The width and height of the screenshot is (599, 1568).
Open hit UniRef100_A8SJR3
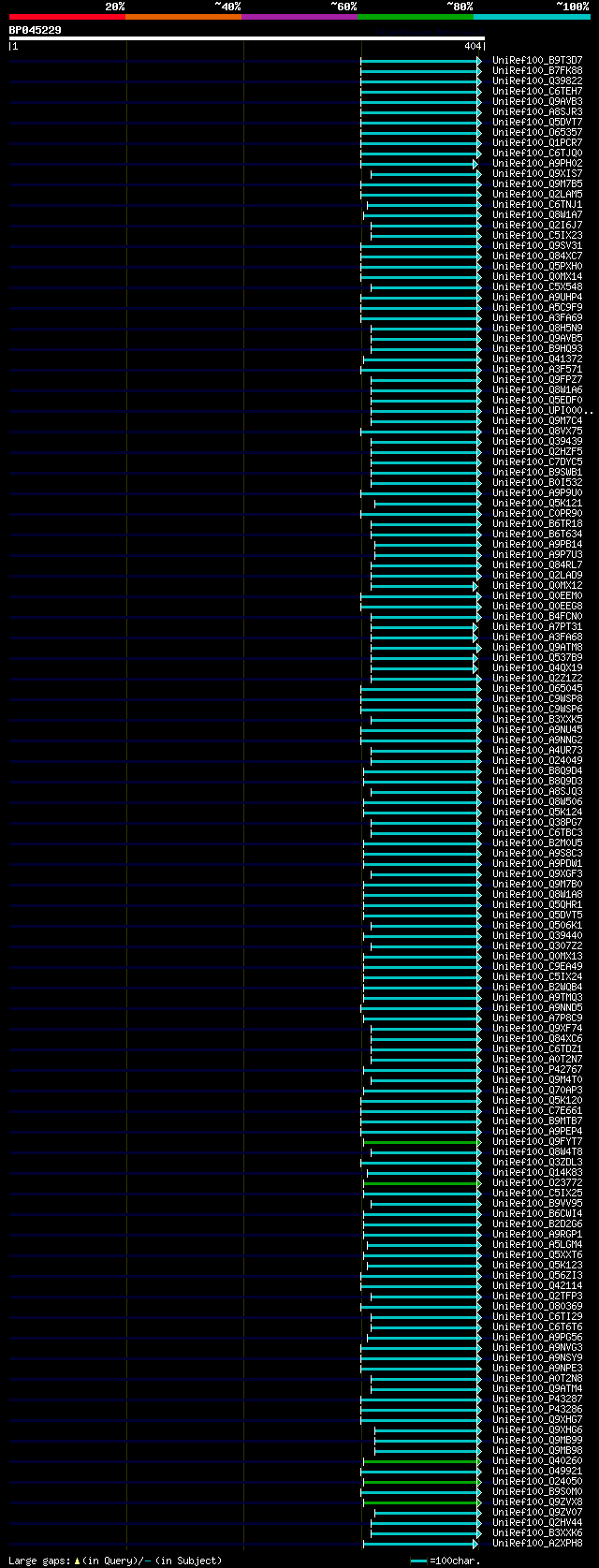coord(537,111)
